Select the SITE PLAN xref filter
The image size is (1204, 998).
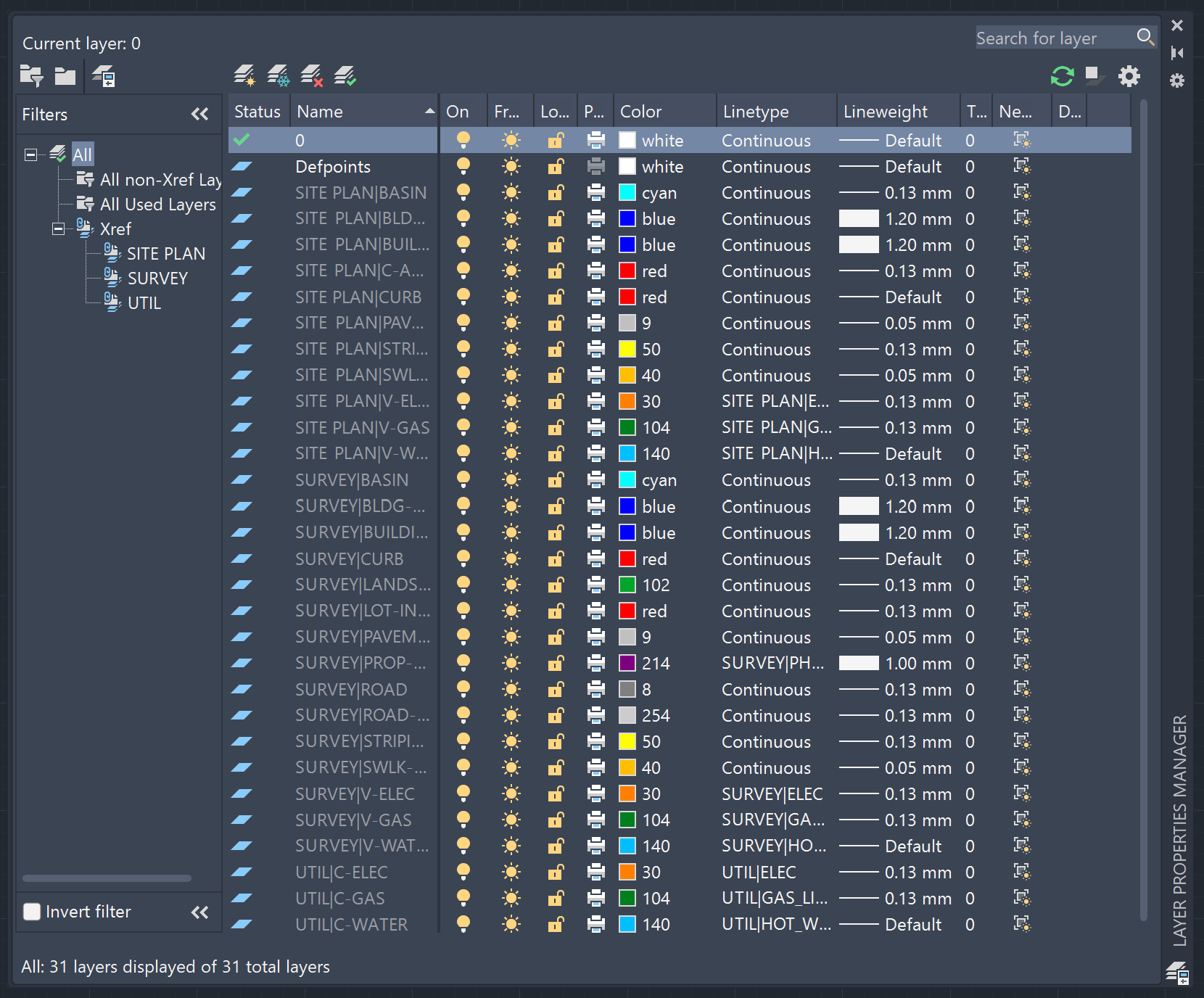tap(165, 253)
